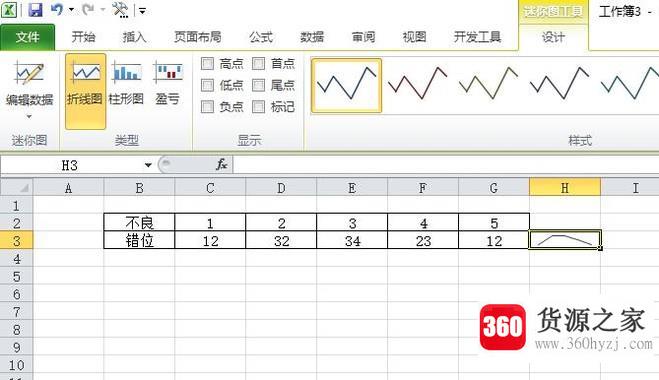Undo the last action
The height and width of the screenshot is (380, 659).
pyautogui.click(x=57, y=9)
